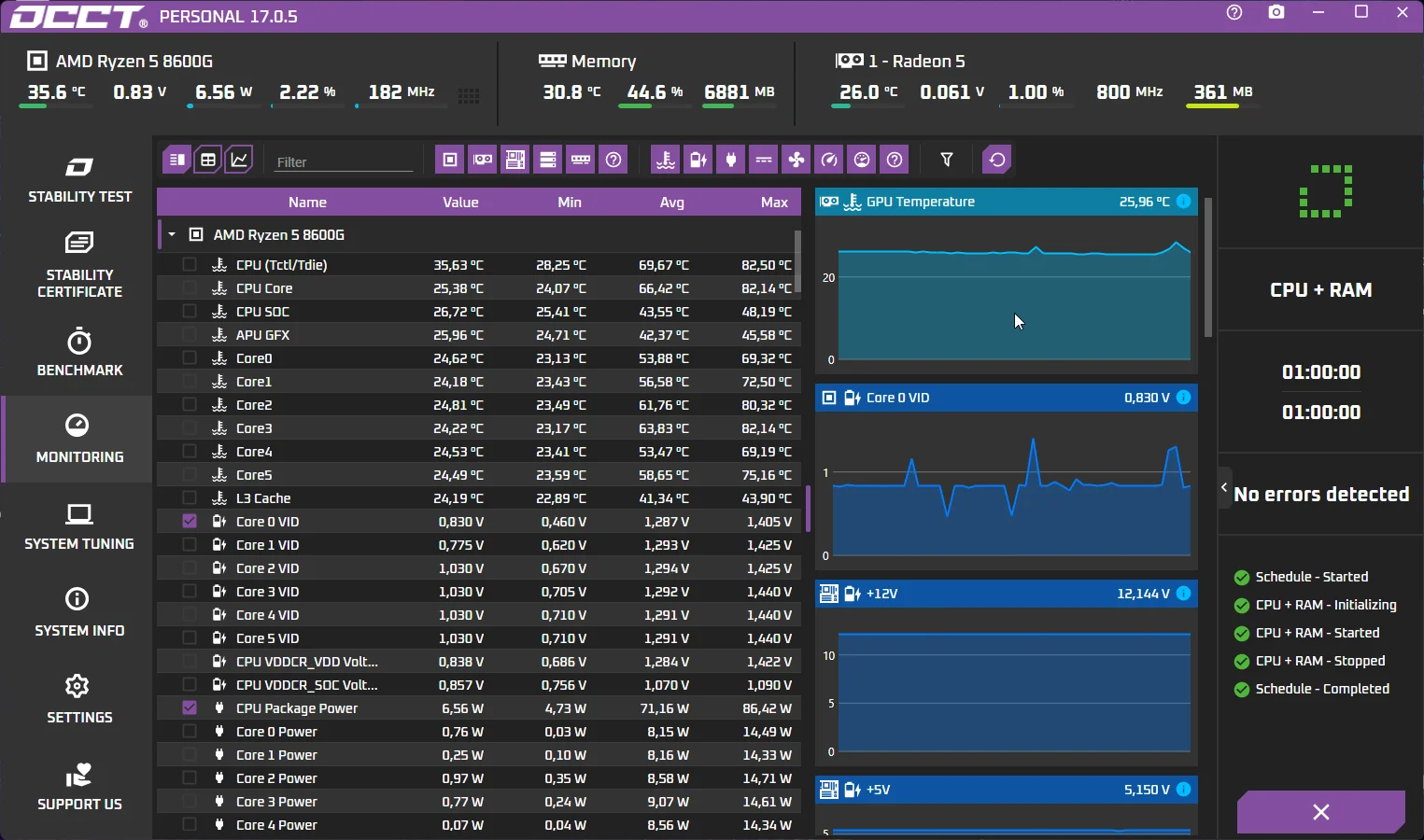Sort the table by the Name column
Screen dimensions: 1424x840
pyautogui.click(x=307, y=203)
